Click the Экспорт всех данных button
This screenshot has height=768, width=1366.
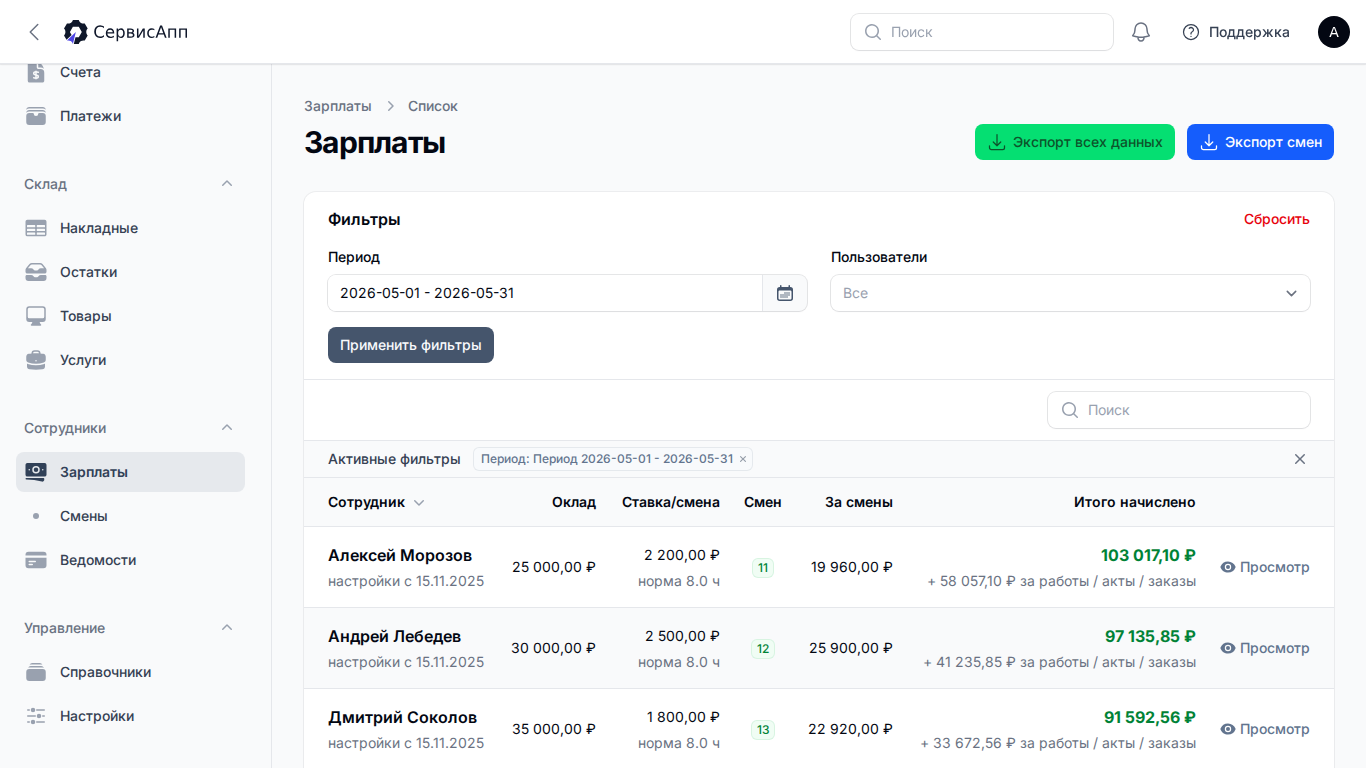(x=1075, y=142)
